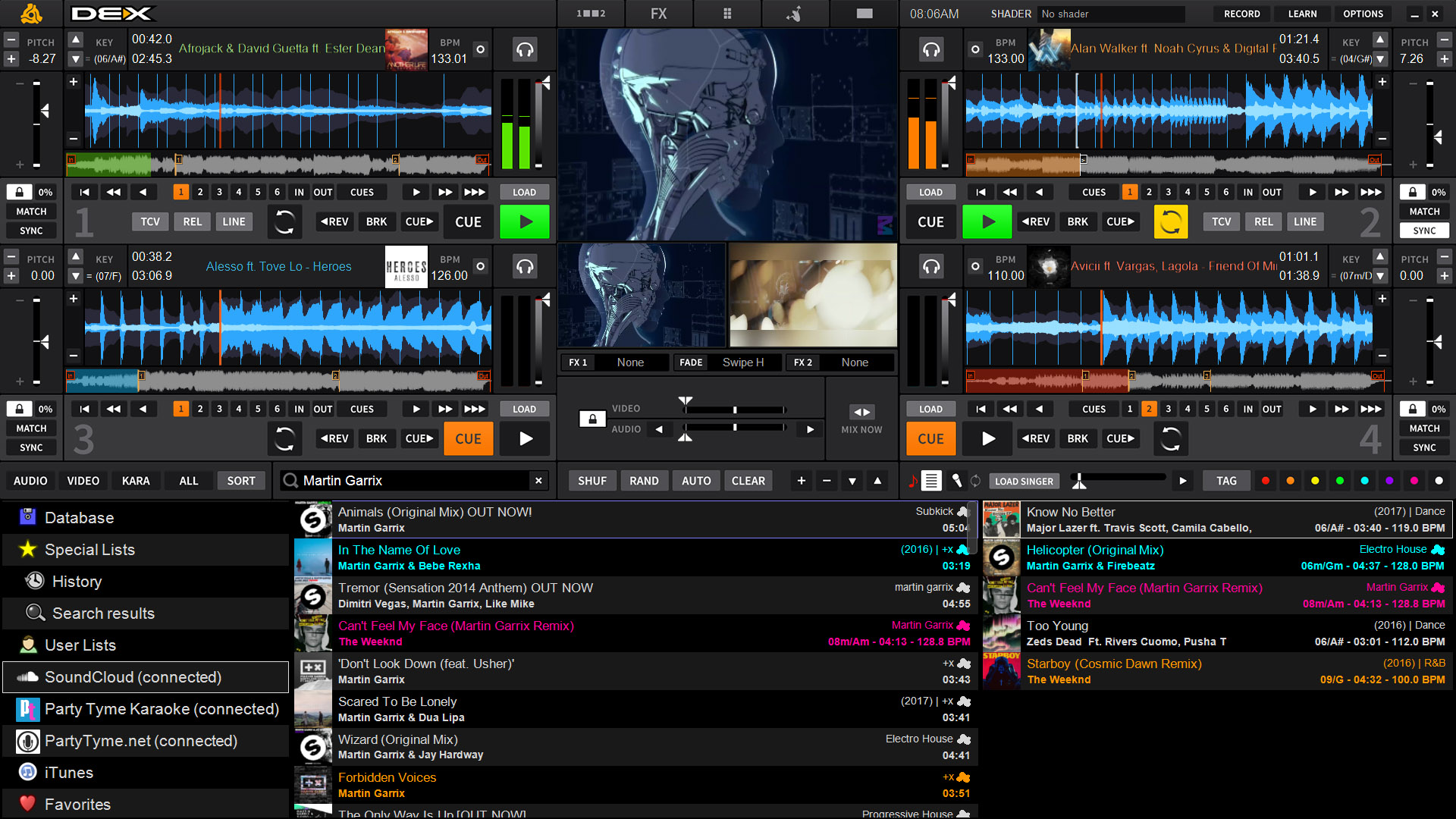Select the VIDEO tab in the browser
Image resolution: width=1456 pixels, height=819 pixels.
point(82,481)
